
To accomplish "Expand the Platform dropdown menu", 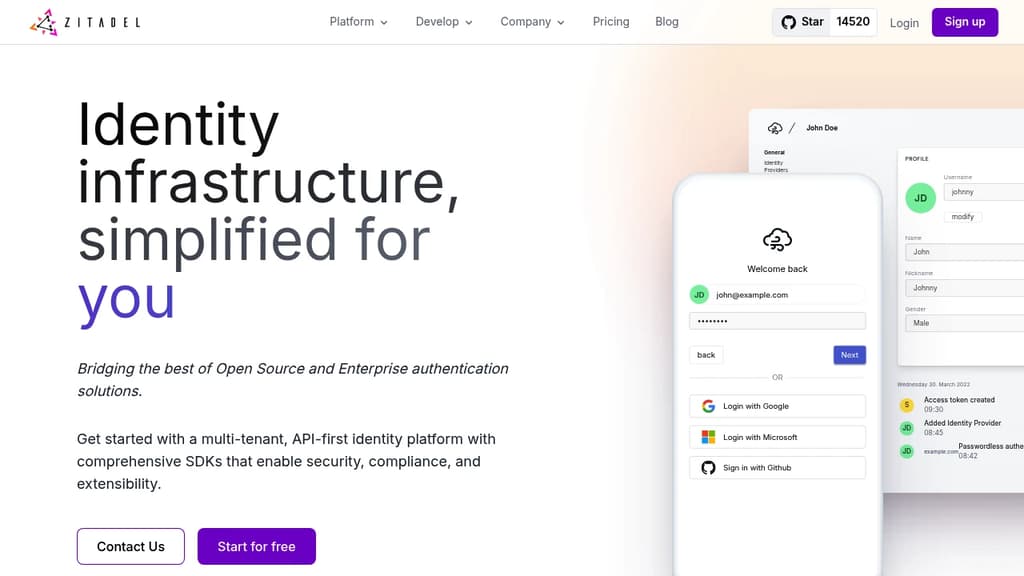I will [x=359, y=22].
